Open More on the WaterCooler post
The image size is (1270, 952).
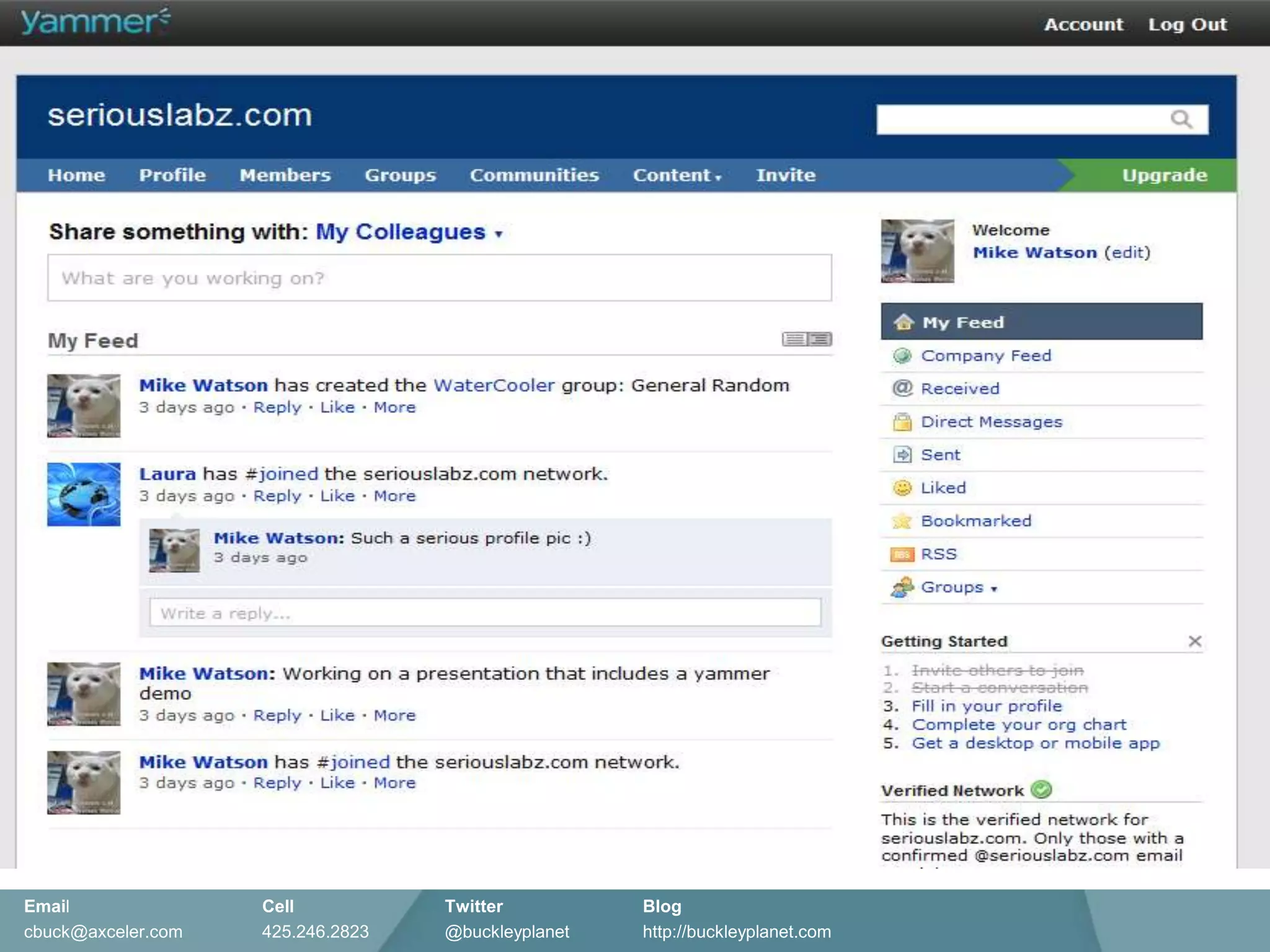click(394, 407)
